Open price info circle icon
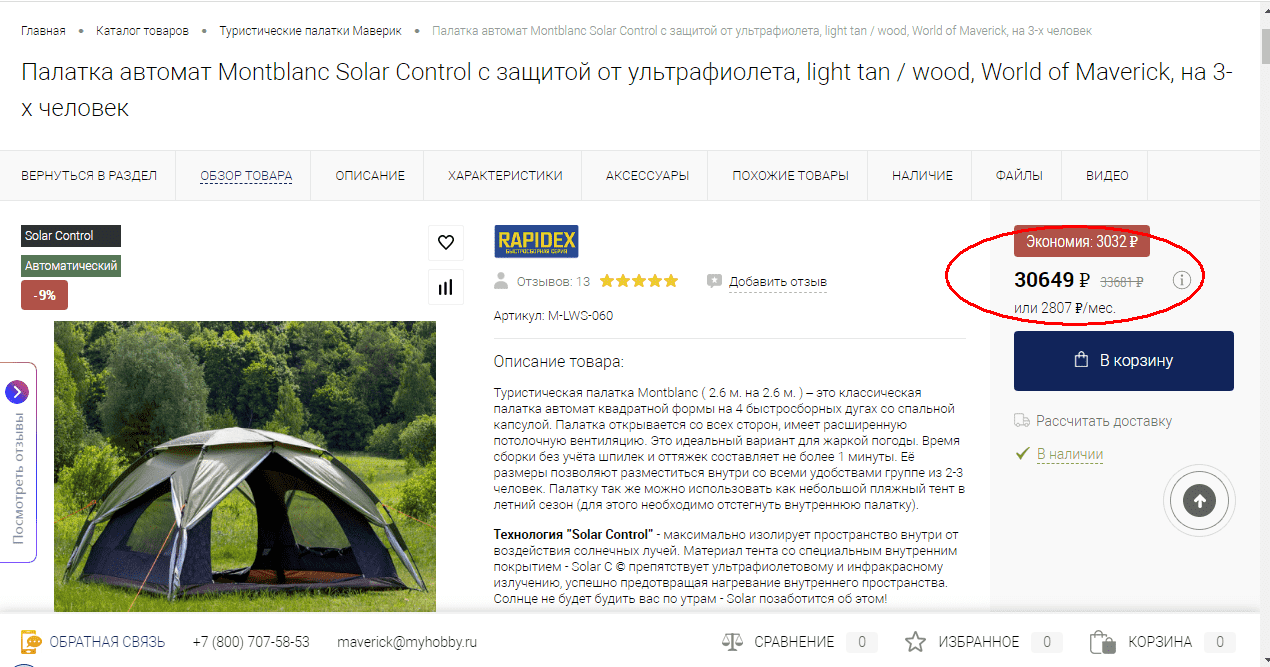Image resolution: width=1270 pixels, height=667 pixels. click(1182, 280)
